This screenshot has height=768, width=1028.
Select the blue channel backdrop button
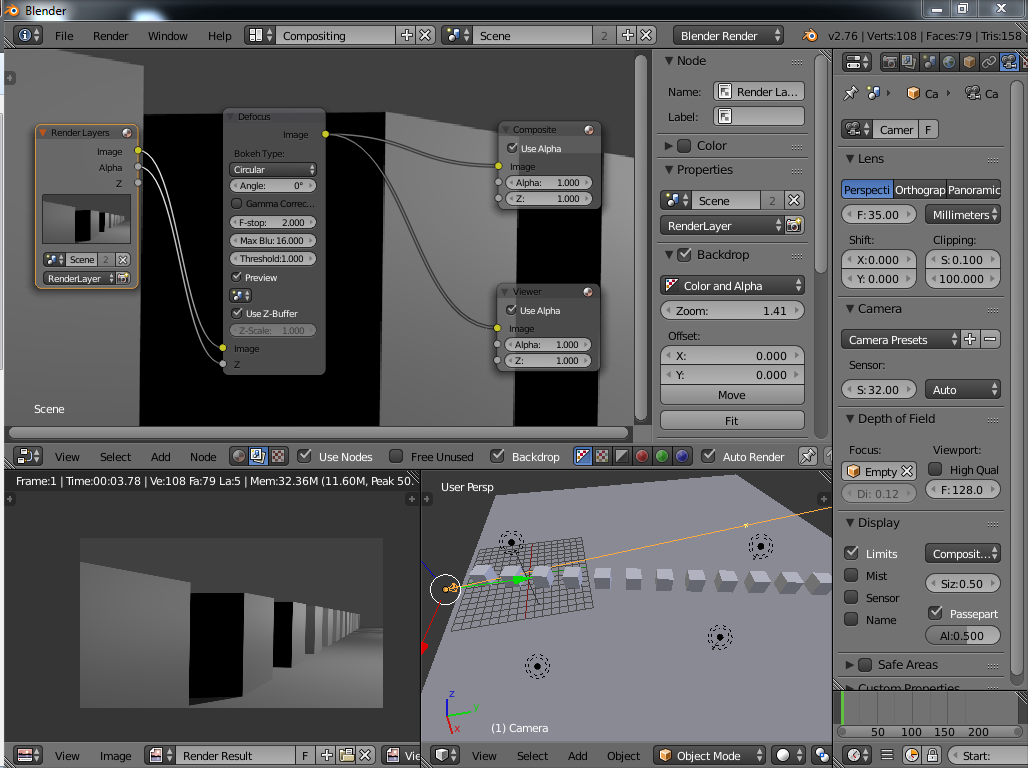point(681,456)
